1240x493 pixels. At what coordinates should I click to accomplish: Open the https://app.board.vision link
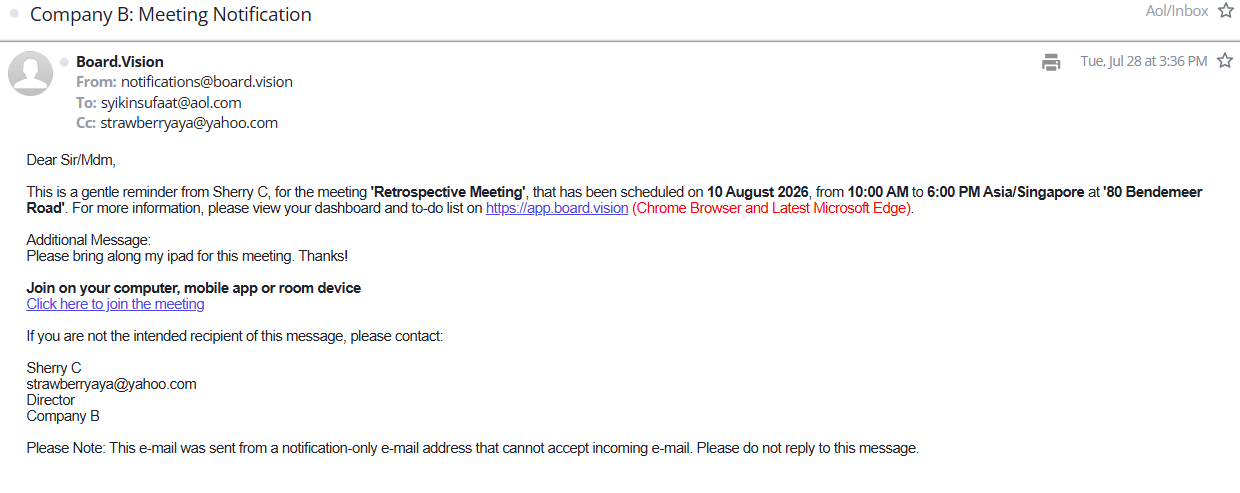click(x=557, y=208)
